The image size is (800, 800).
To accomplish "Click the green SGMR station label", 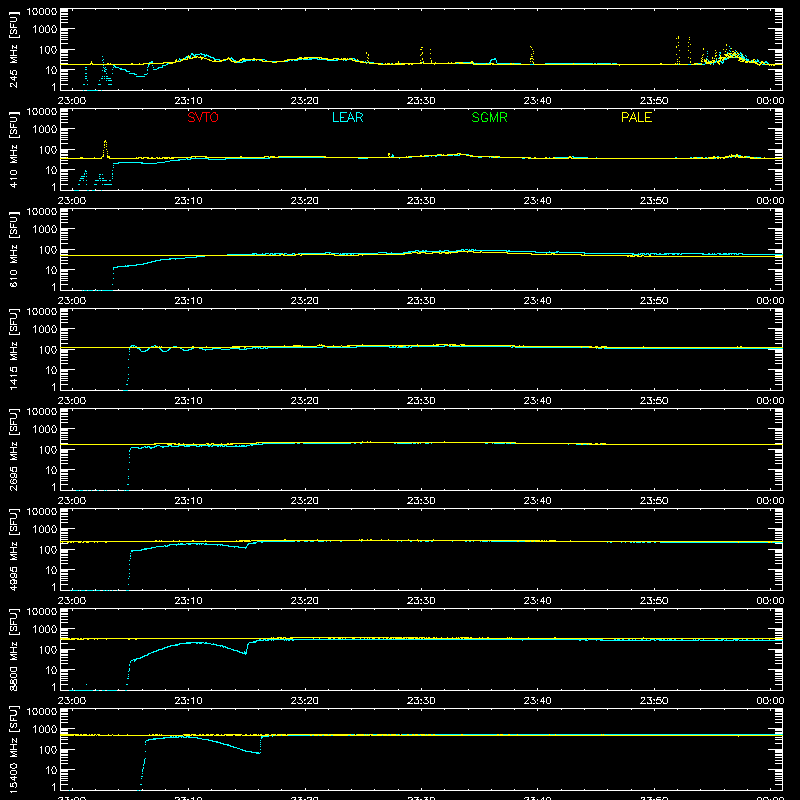I will 489,117.
